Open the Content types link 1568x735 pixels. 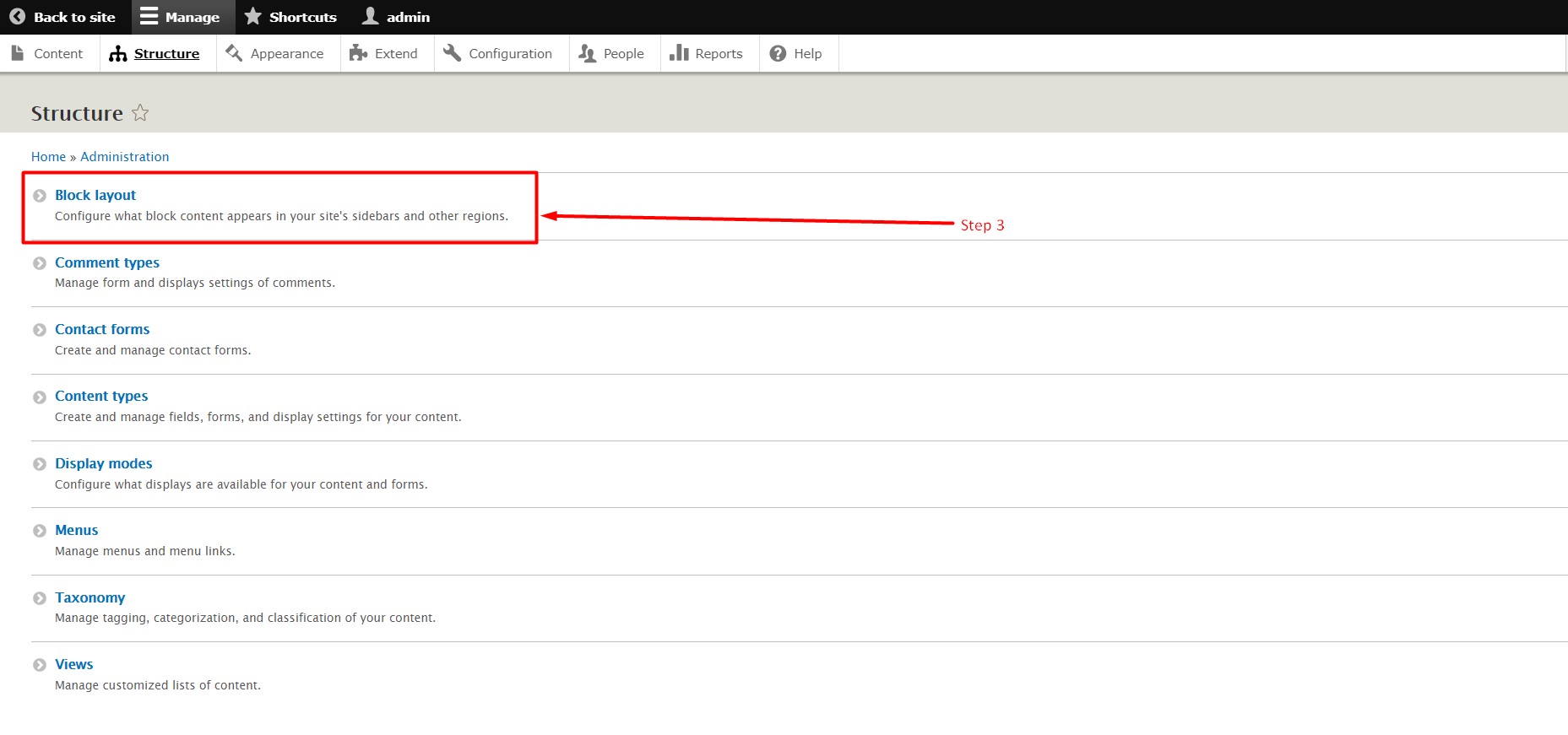tap(101, 396)
